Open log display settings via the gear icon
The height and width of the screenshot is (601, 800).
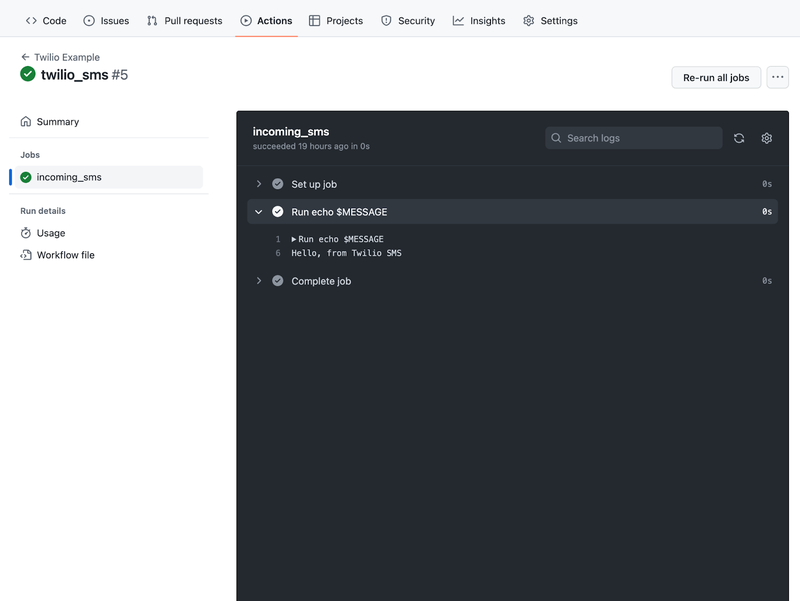pyautogui.click(x=766, y=138)
